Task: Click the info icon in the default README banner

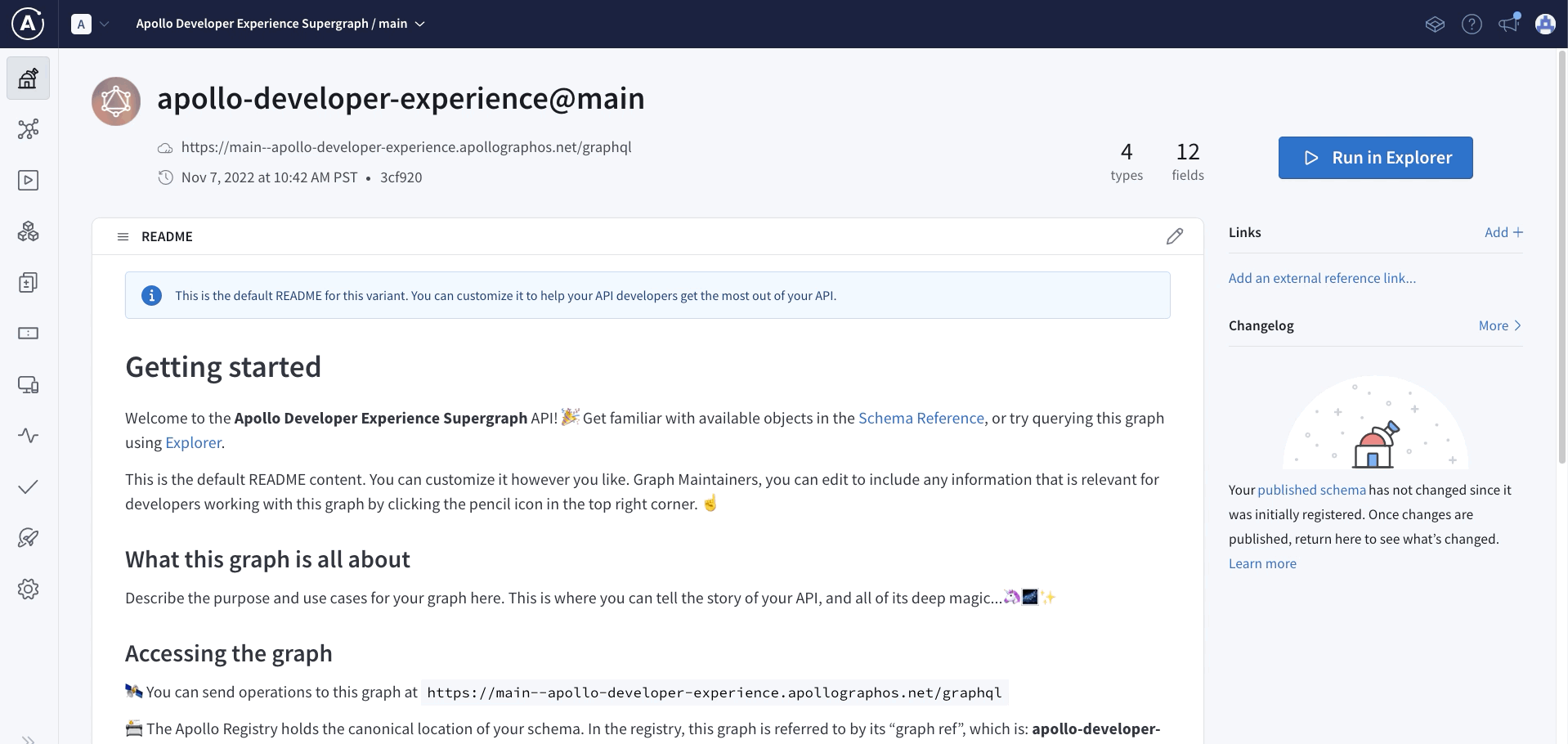Action: point(151,295)
